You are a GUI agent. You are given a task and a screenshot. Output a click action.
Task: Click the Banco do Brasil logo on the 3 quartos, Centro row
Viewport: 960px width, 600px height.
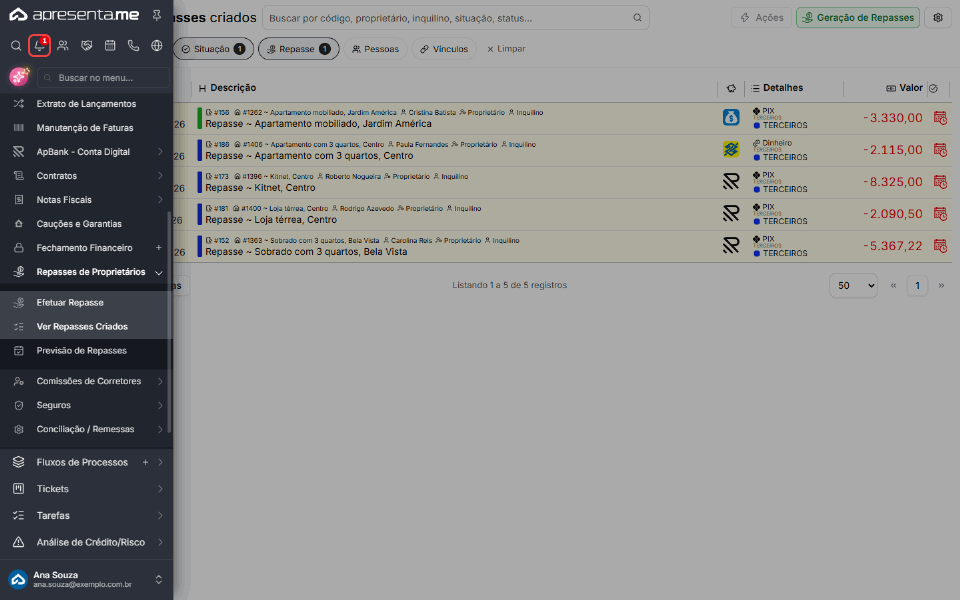(731, 149)
